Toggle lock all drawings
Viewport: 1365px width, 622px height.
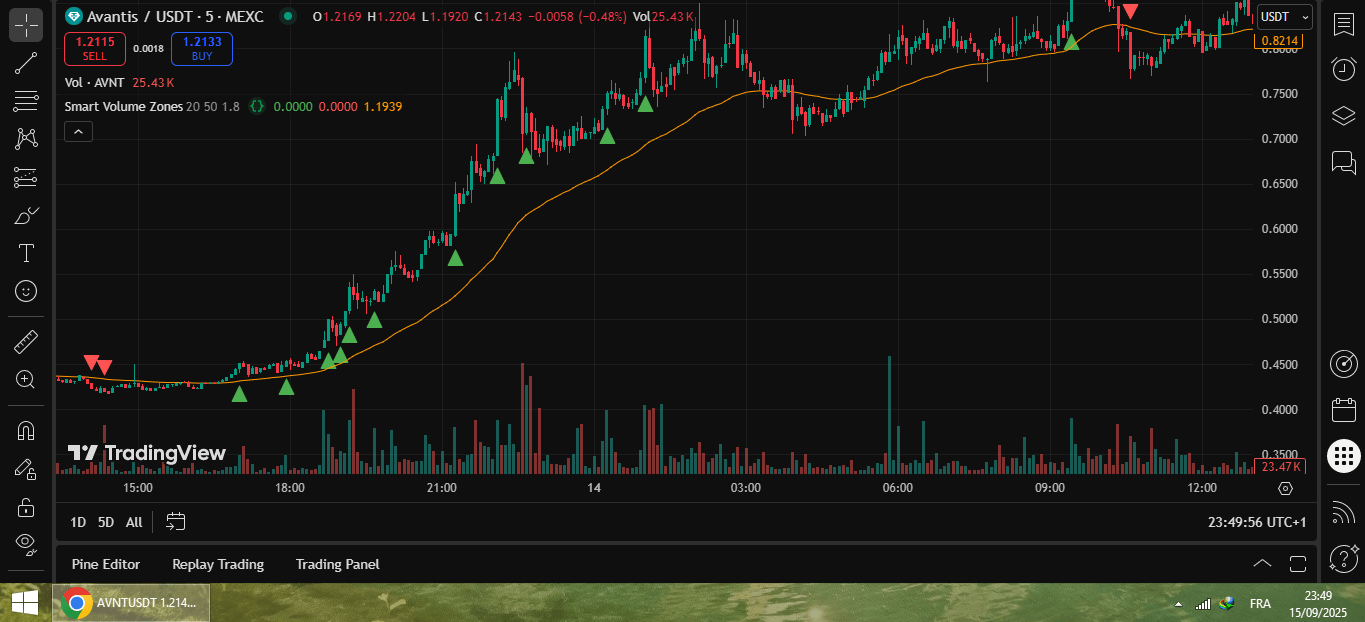click(x=26, y=507)
